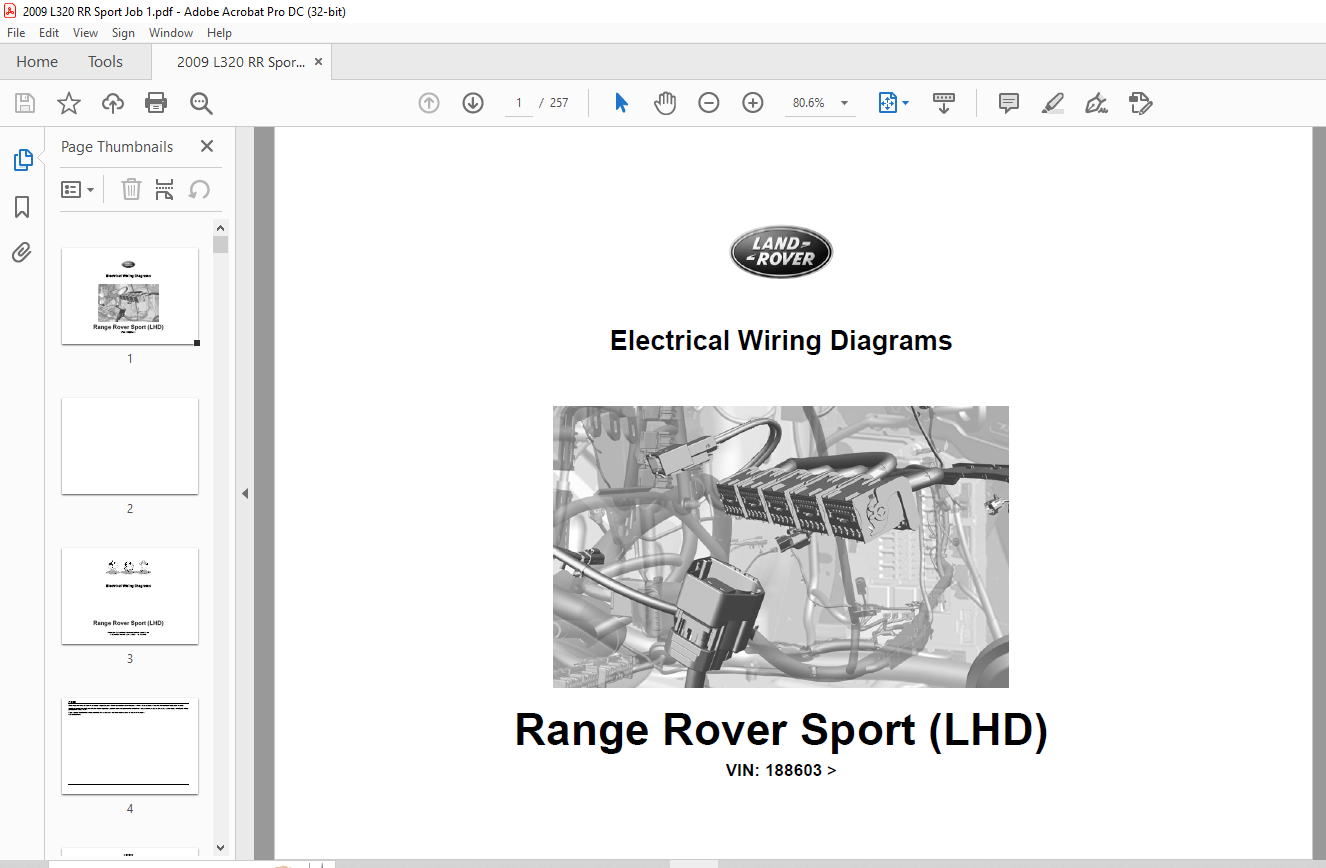Open the Find text search tool

pyautogui.click(x=201, y=103)
